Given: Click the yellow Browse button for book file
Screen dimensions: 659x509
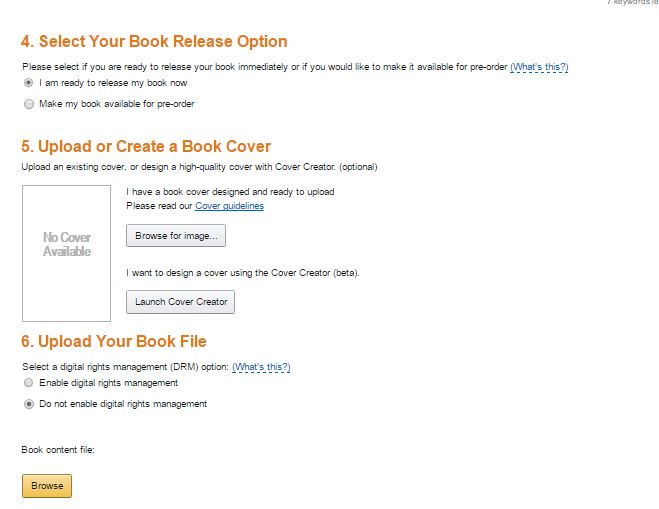Looking at the screenshot, I should (x=47, y=486).
